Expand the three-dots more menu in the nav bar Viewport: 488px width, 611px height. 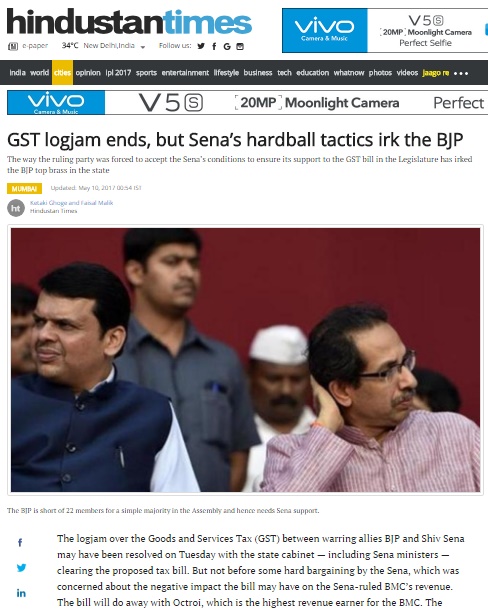click(461, 73)
